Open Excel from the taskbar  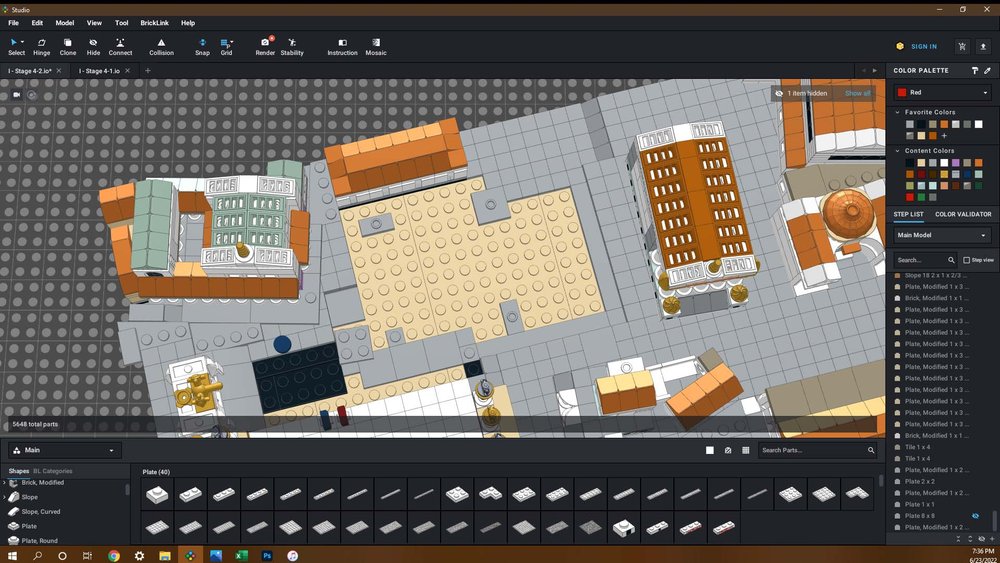pyautogui.click(x=241, y=555)
